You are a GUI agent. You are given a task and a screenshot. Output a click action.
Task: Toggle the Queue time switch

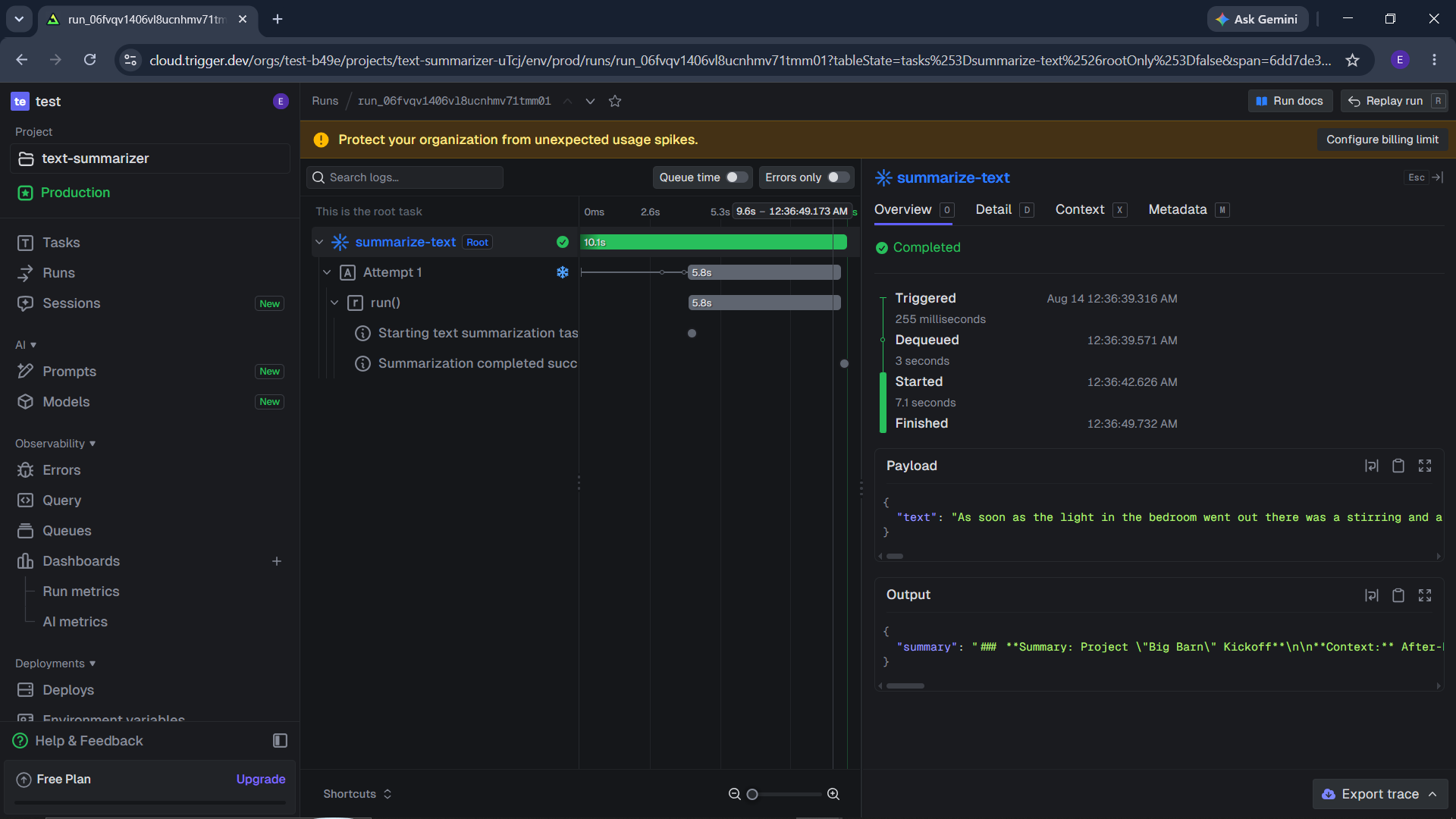[737, 177]
